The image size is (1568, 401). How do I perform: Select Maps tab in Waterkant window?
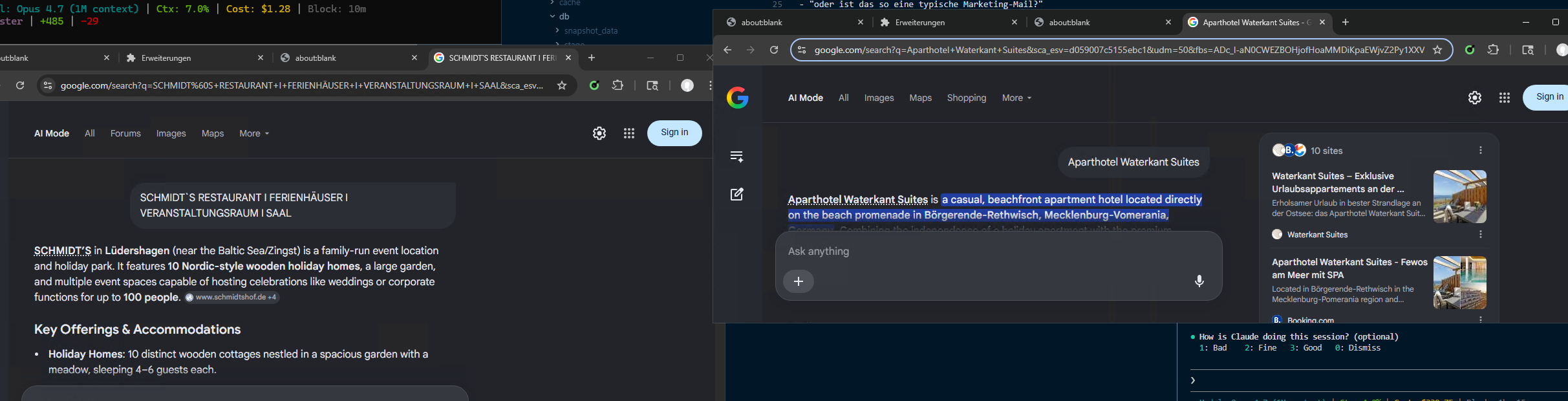[920, 98]
